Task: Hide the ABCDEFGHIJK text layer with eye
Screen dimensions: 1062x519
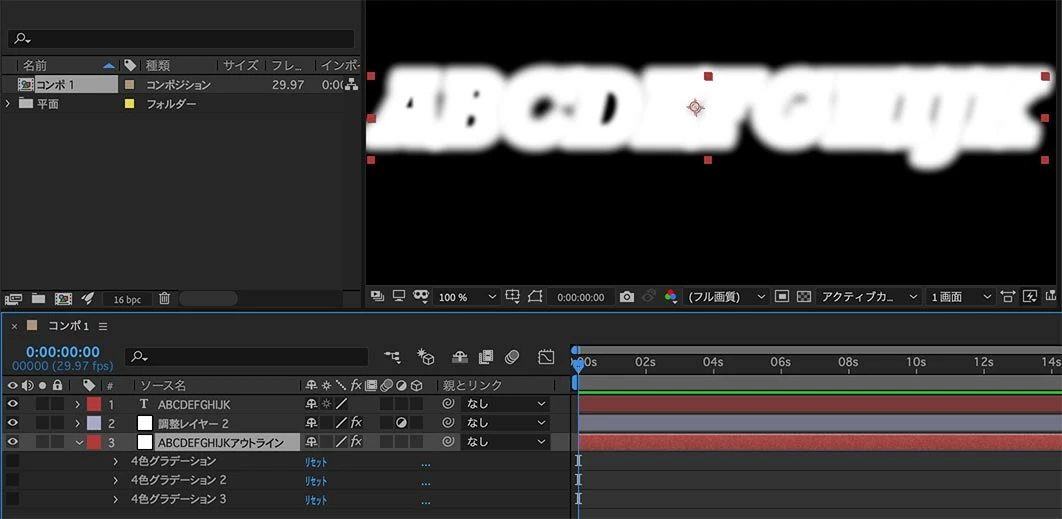Action: [13, 404]
